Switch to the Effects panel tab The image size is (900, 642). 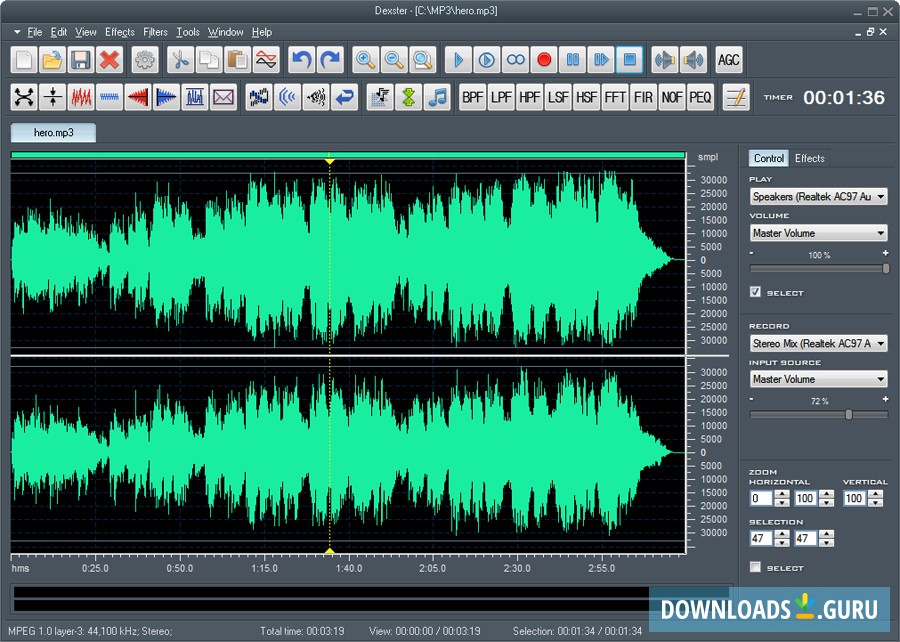(x=809, y=158)
